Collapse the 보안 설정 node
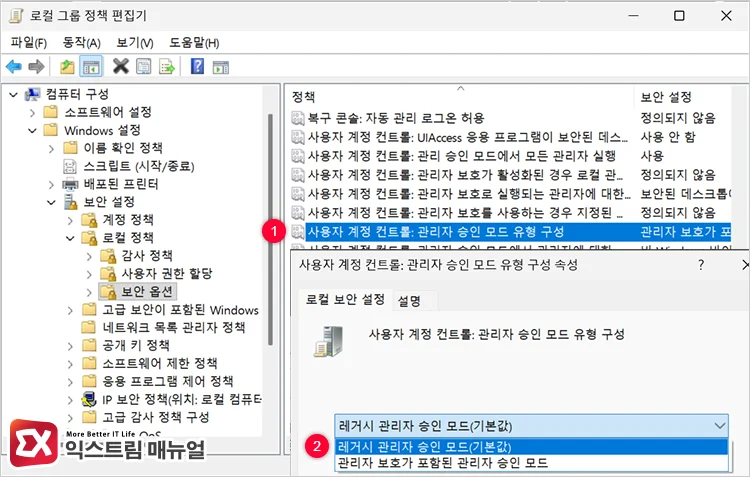The width and height of the screenshot is (750, 477). (51, 202)
